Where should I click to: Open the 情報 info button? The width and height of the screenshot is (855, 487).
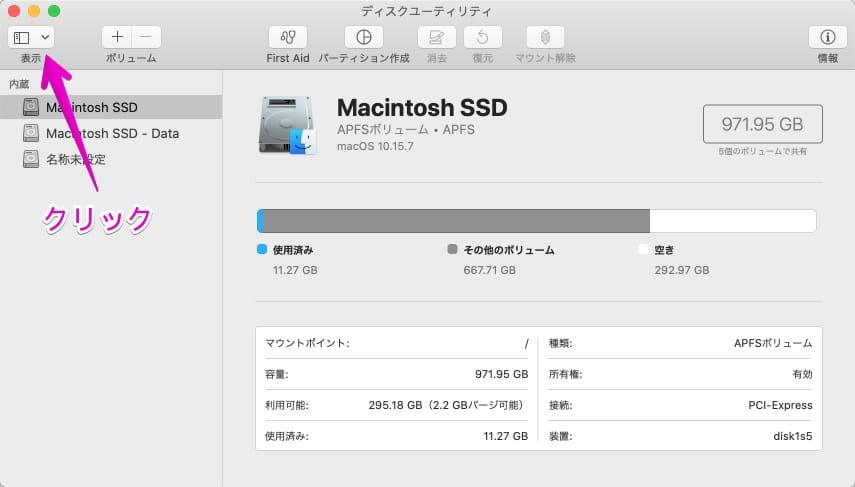click(x=827, y=37)
